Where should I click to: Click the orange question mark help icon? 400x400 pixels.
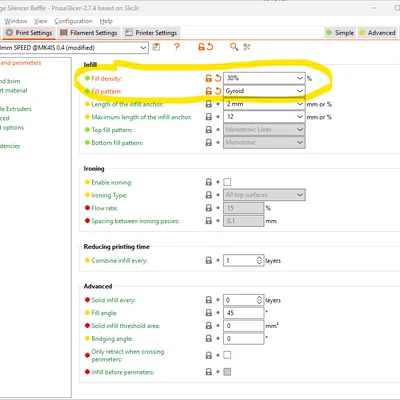click(x=177, y=47)
